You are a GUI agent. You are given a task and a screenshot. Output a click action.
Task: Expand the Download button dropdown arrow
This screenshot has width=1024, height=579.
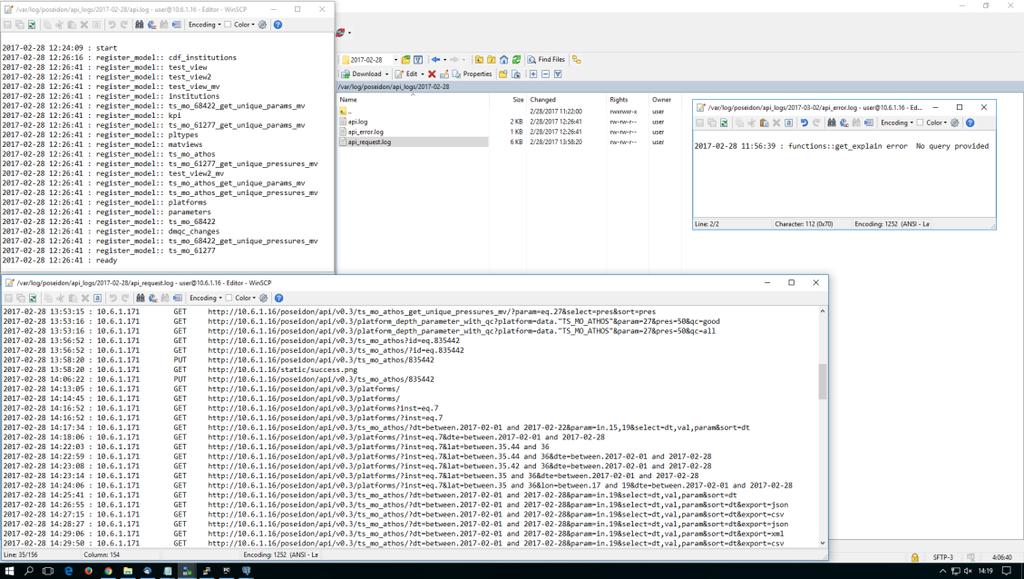(x=387, y=74)
